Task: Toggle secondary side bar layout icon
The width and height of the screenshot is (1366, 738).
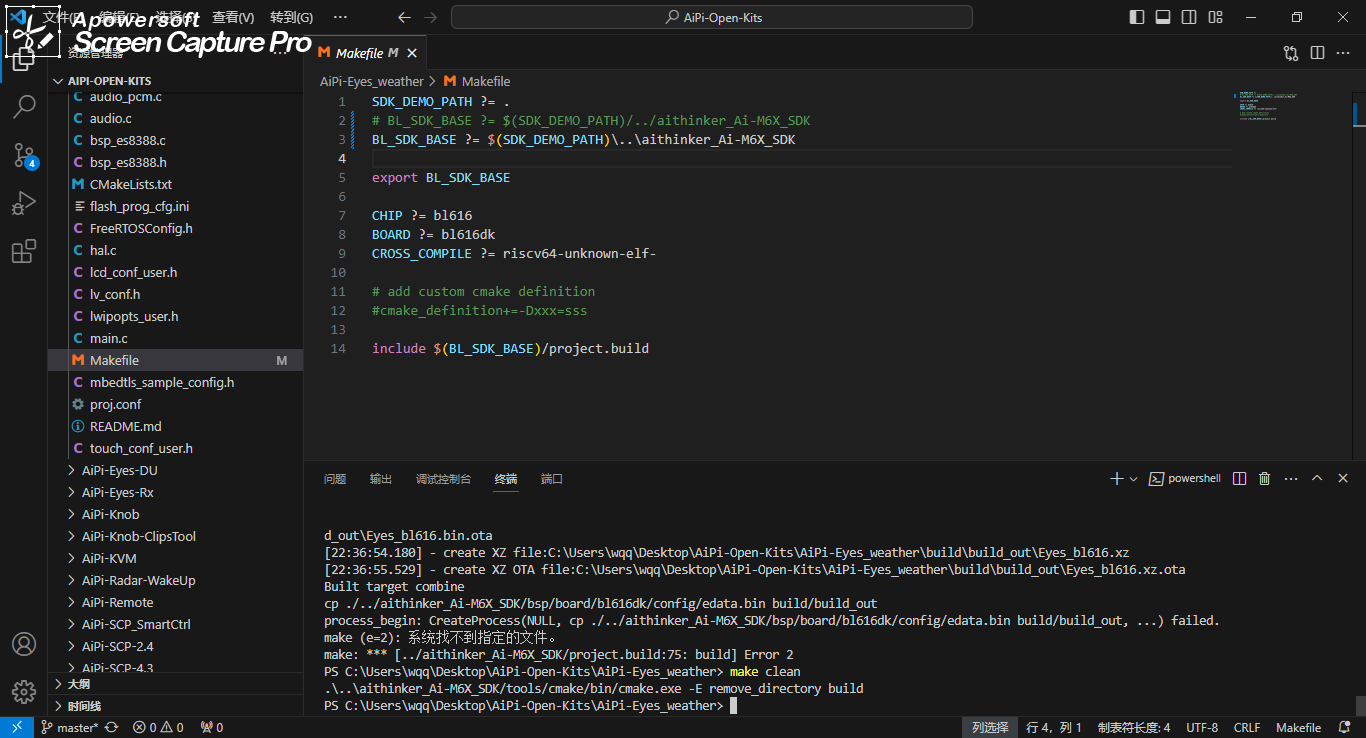Action: (1189, 17)
